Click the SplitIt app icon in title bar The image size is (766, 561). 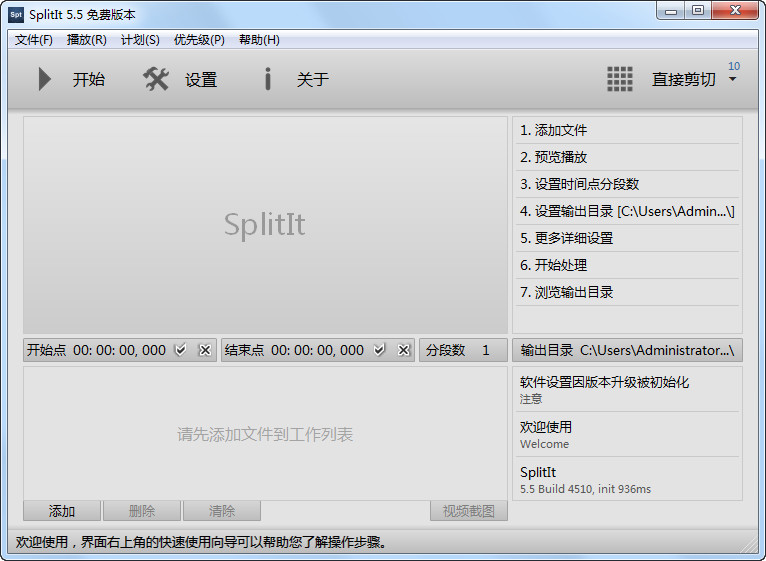point(16,14)
